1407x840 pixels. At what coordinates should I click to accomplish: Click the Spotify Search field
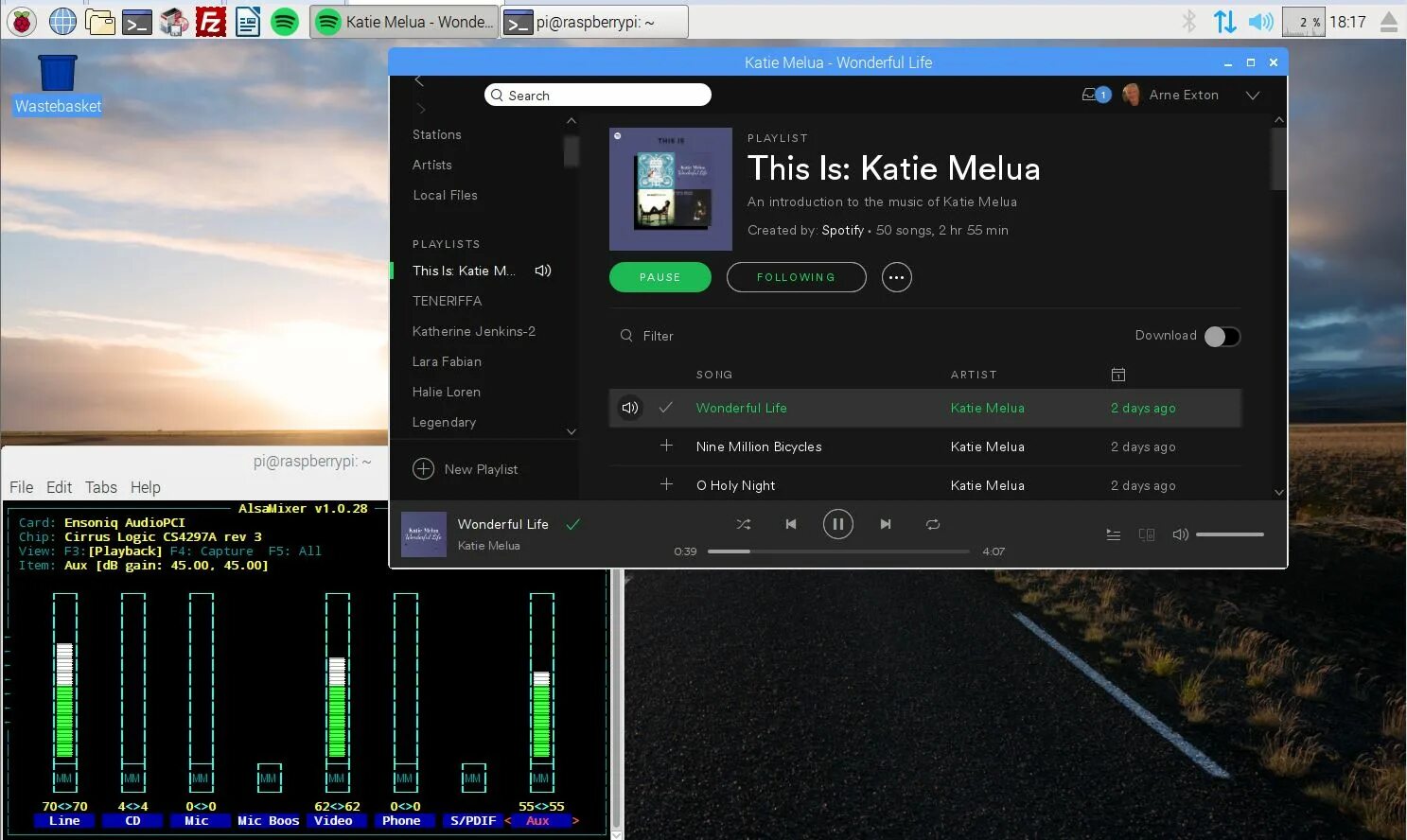click(x=598, y=95)
